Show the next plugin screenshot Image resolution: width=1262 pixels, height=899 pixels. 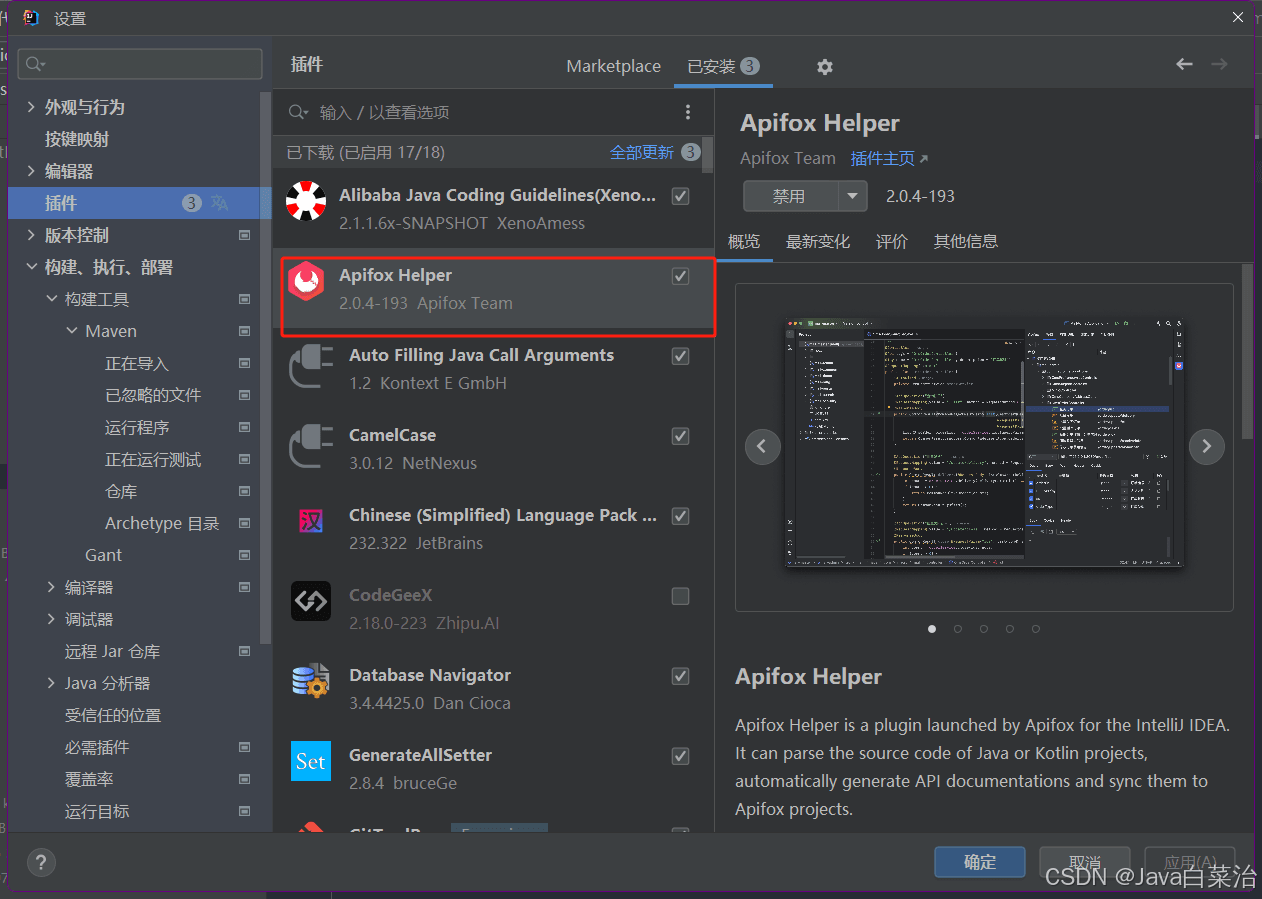pos(1206,446)
